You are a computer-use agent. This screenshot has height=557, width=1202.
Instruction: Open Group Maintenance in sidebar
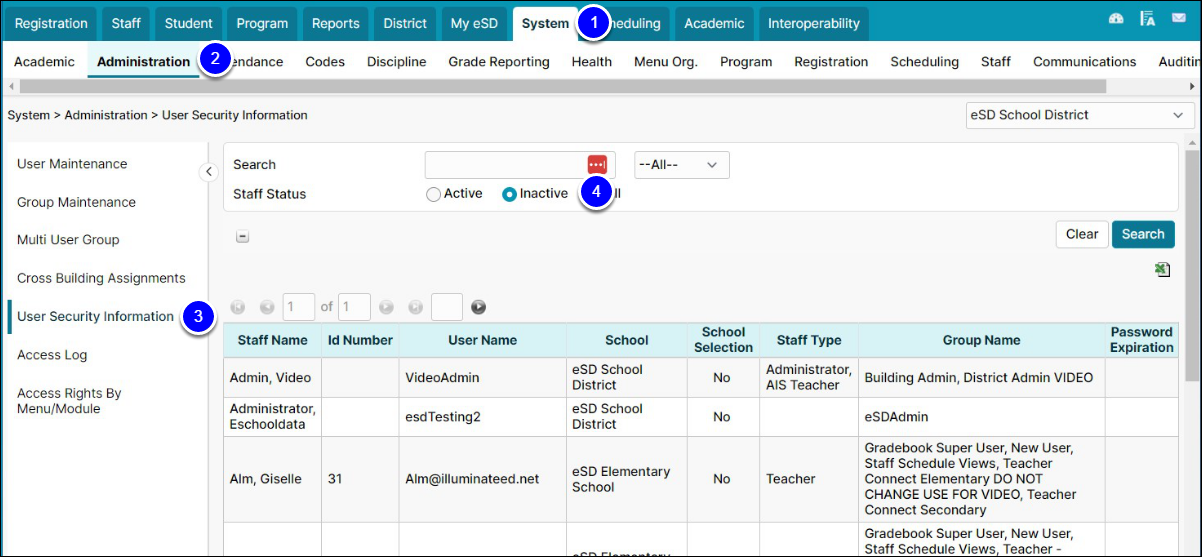click(x=76, y=202)
